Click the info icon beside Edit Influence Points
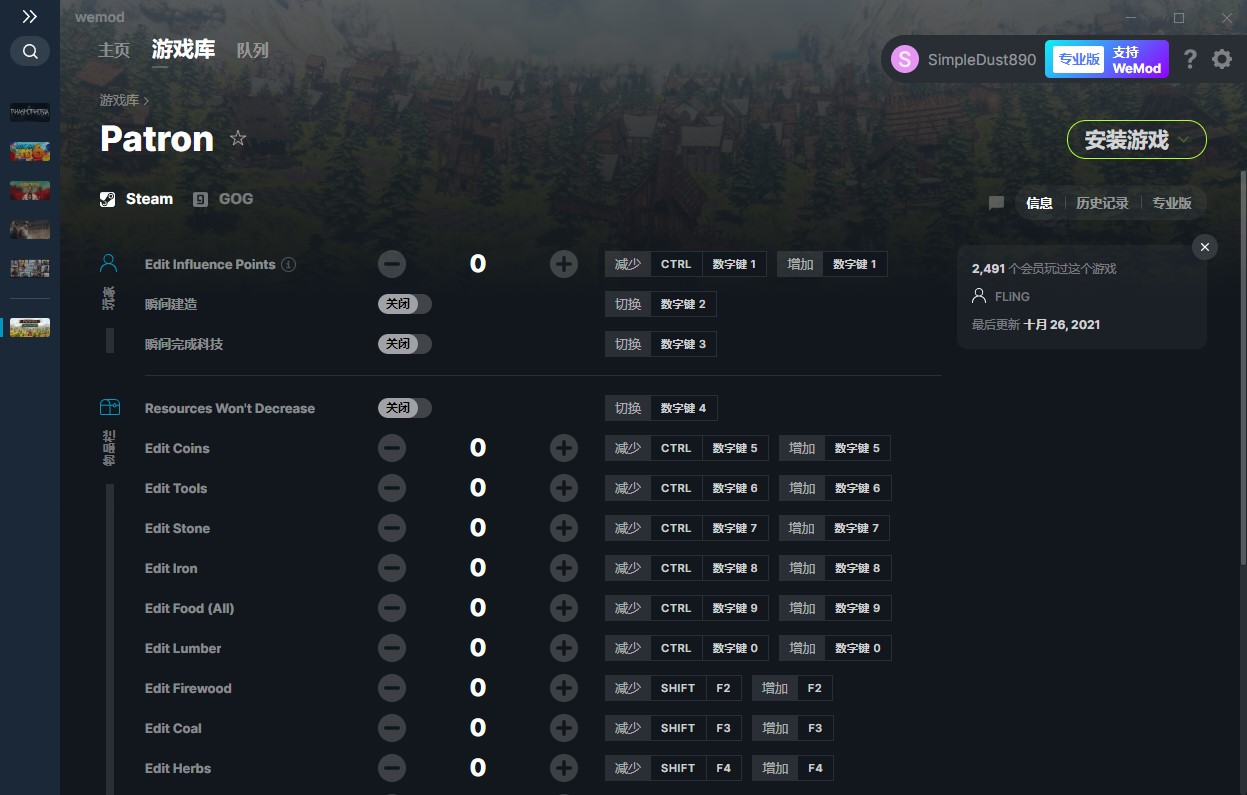The width and height of the screenshot is (1247, 795). 288,265
